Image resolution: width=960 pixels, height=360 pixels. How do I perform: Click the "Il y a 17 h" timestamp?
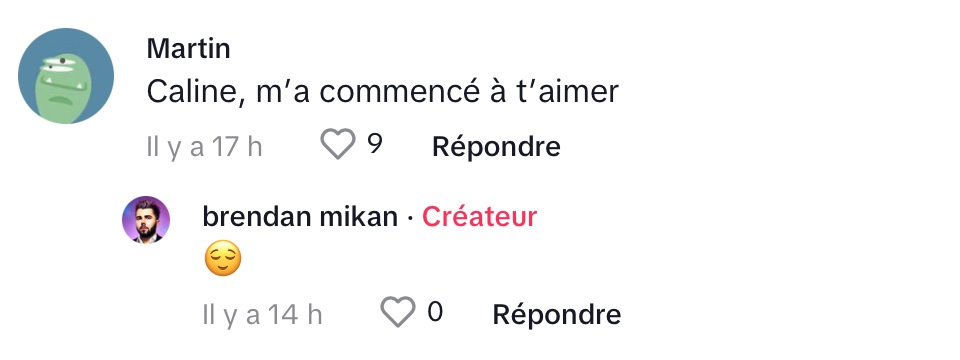point(204,147)
